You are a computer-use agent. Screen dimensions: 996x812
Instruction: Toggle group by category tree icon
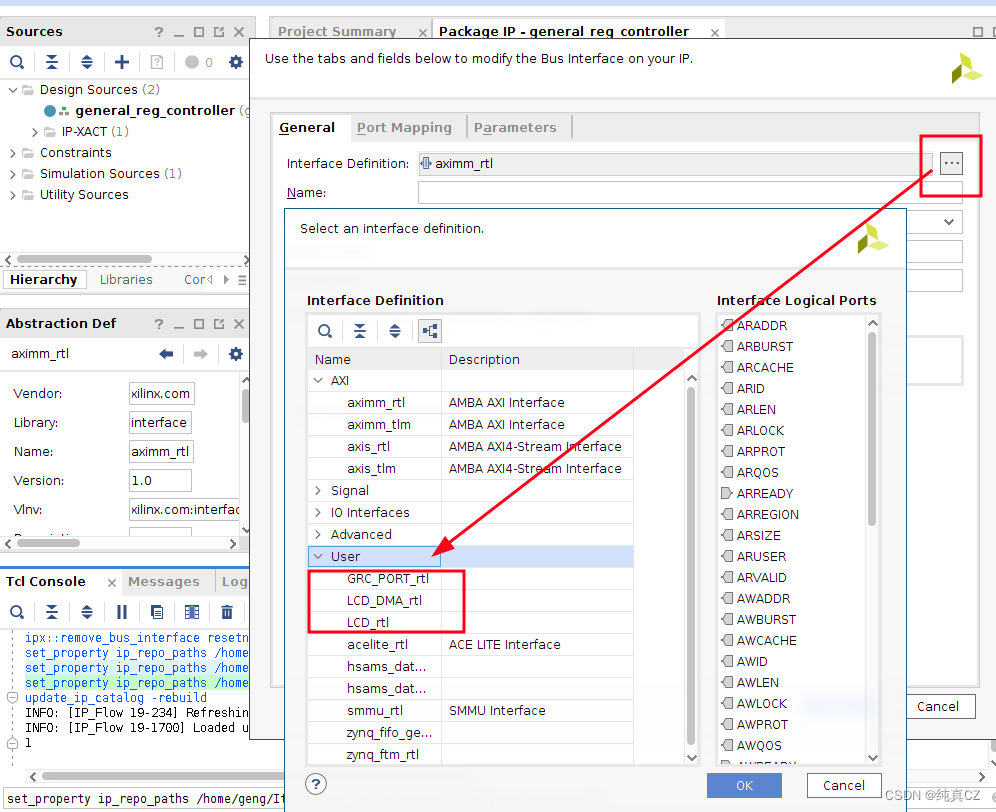point(430,331)
